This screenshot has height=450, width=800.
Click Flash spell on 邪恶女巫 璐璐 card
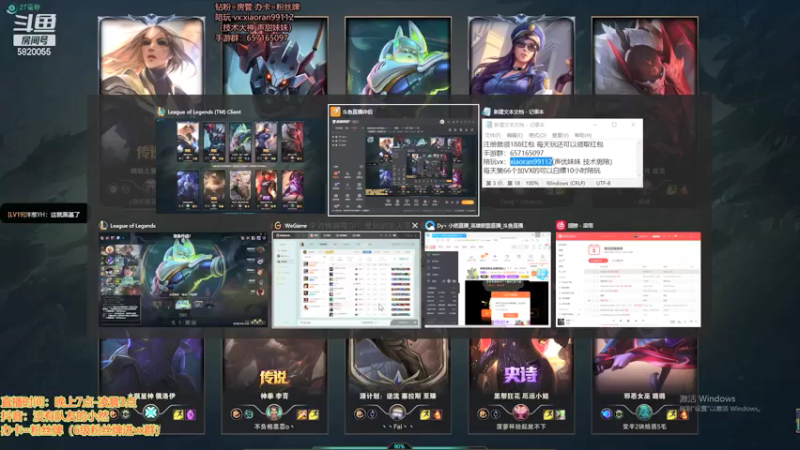point(671,414)
